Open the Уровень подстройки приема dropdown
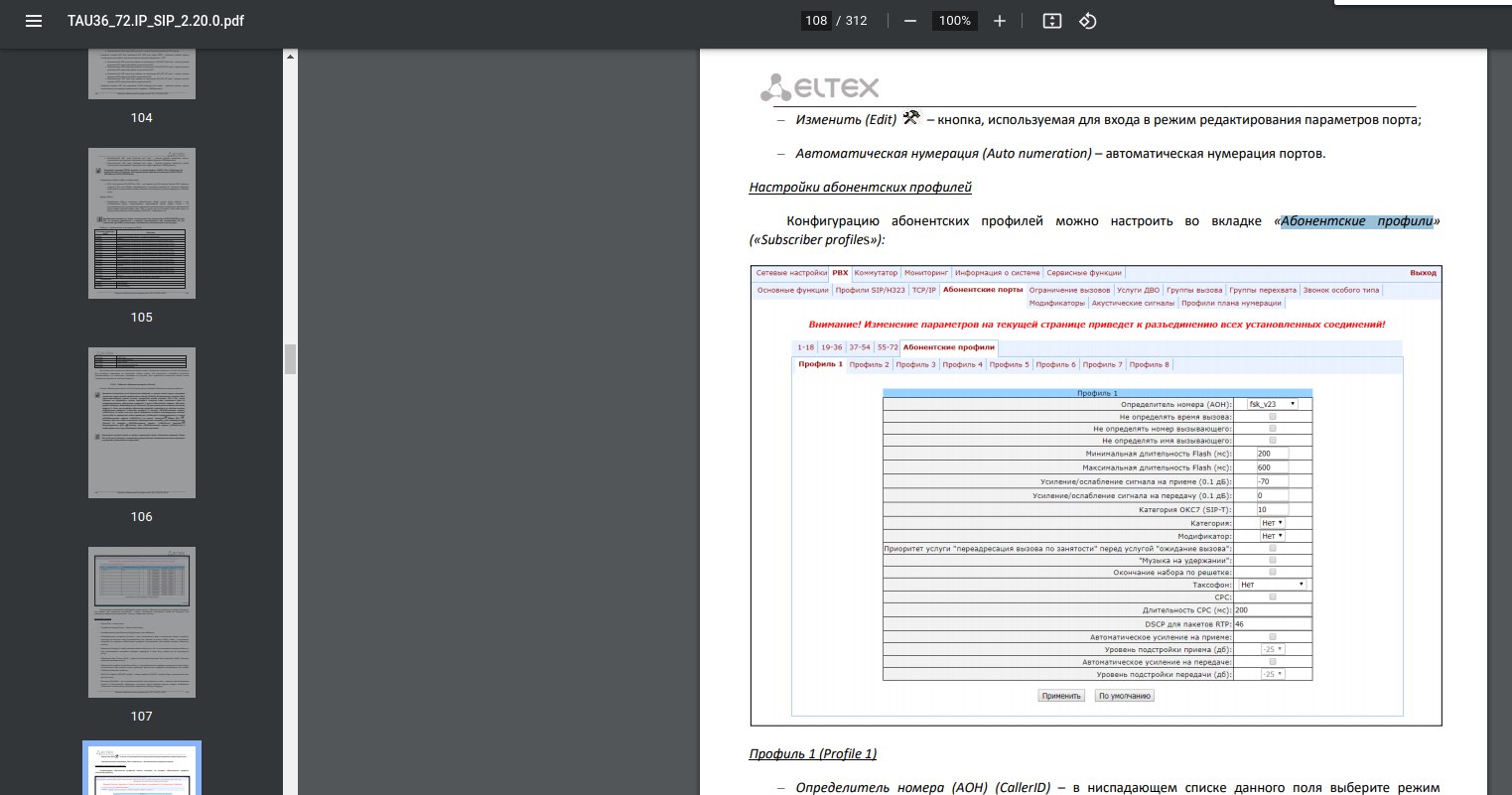Screen dimensions: 1512x795 pos(1272,649)
